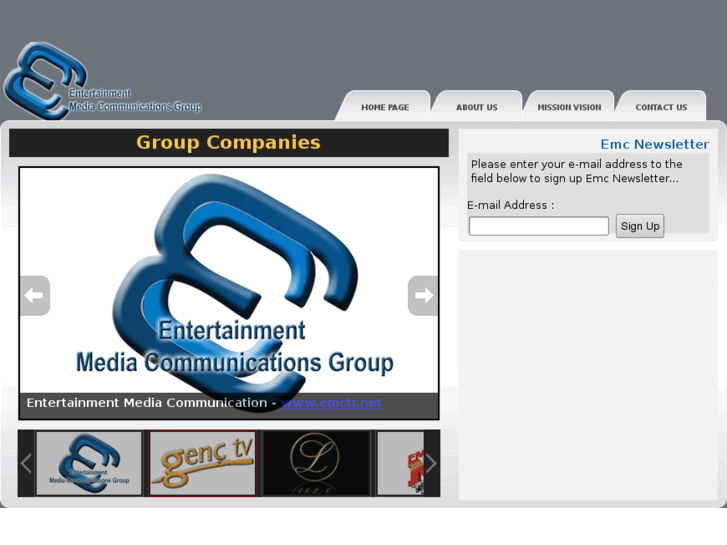Focus the E-mail Address input field
727x545 pixels.
pos(539,226)
